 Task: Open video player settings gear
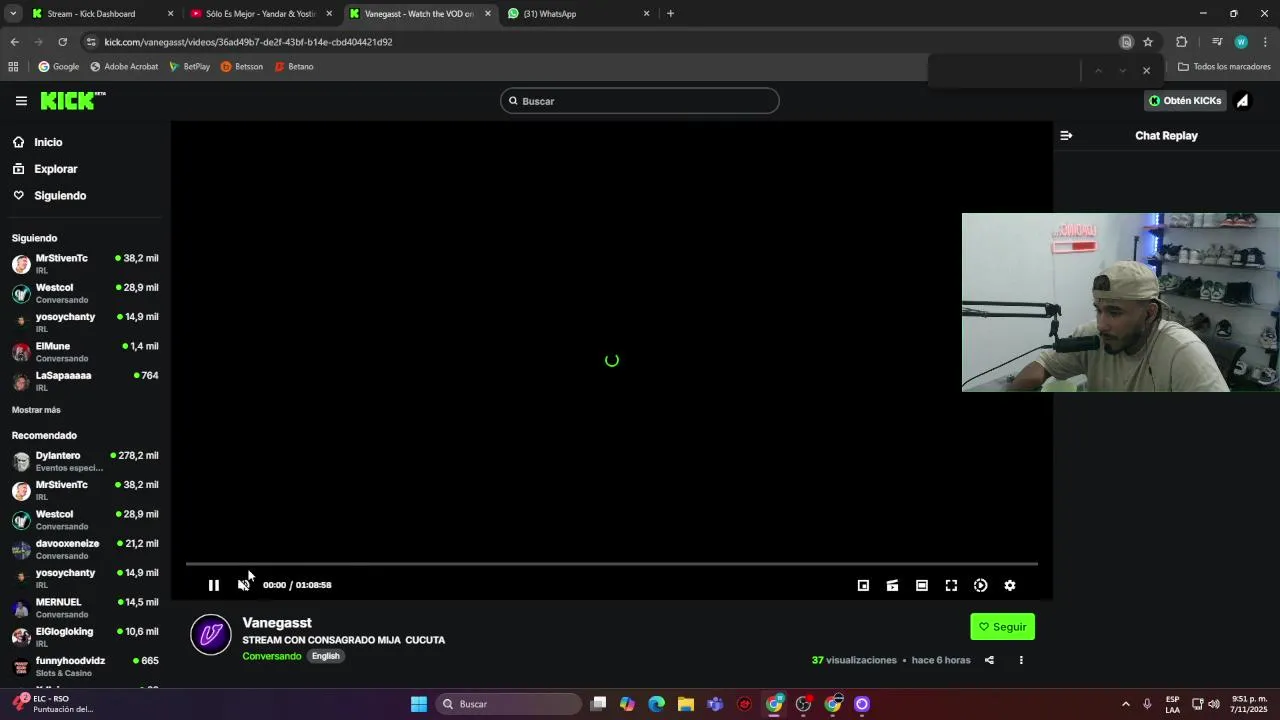tap(1010, 585)
